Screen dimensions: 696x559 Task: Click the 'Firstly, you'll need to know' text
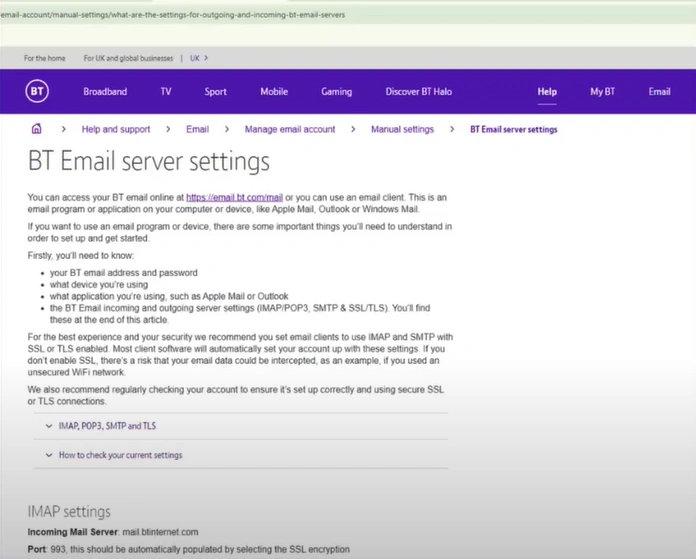(x=81, y=256)
